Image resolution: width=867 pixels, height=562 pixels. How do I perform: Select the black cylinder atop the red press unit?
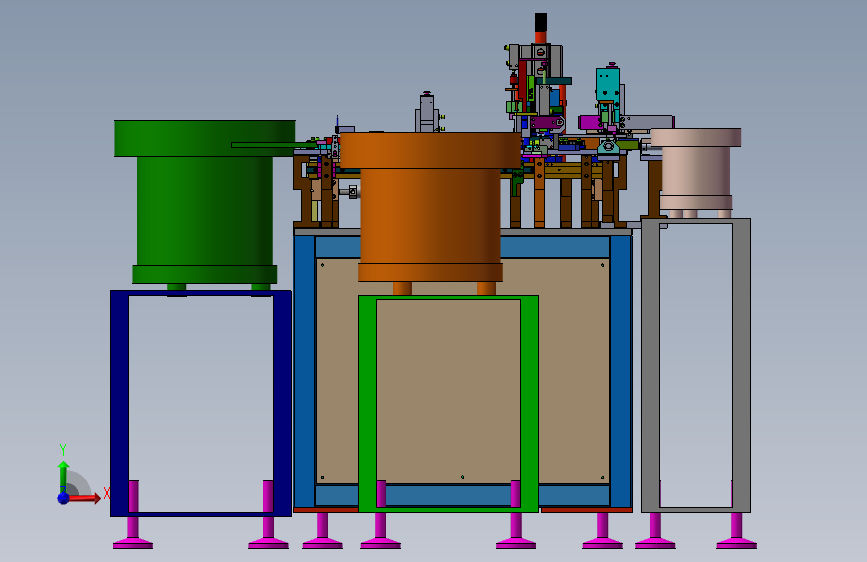click(x=541, y=22)
